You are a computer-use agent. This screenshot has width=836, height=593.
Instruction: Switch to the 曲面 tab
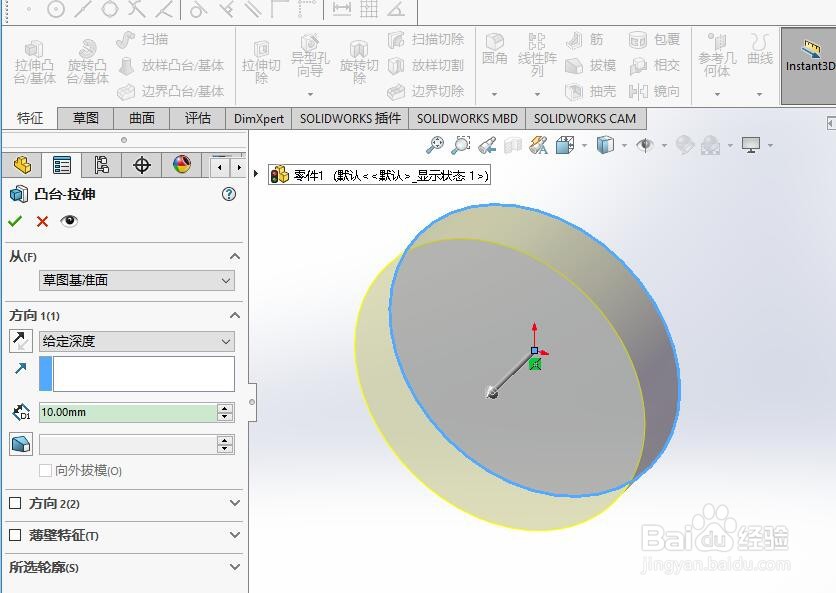pos(142,118)
